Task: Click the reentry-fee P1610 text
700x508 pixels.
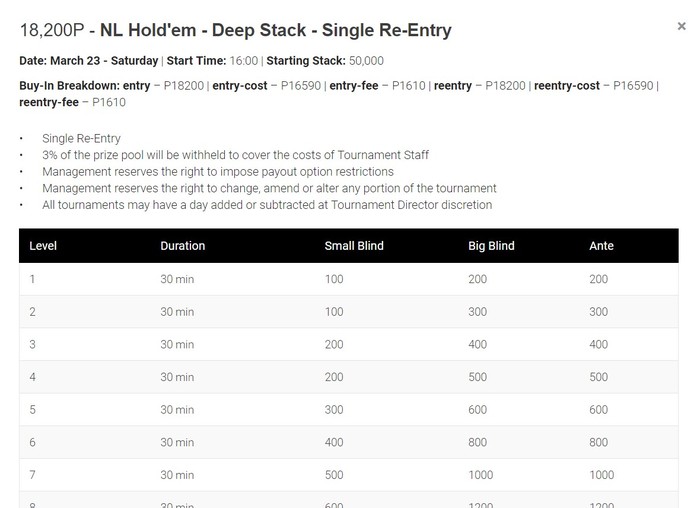Action: pos(72,102)
